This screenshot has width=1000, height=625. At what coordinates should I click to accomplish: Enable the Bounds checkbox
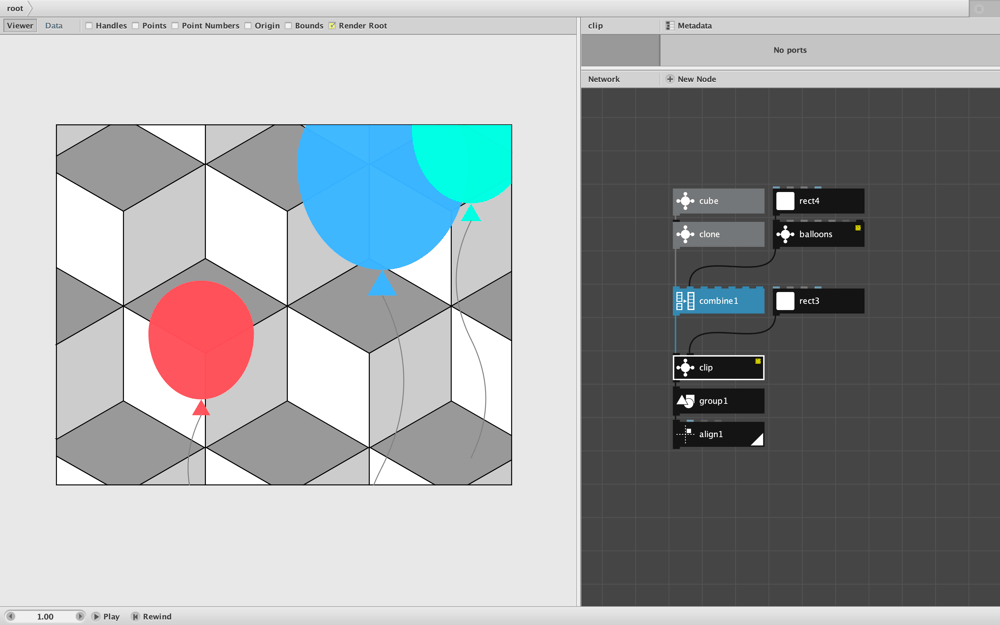point(288,26)
